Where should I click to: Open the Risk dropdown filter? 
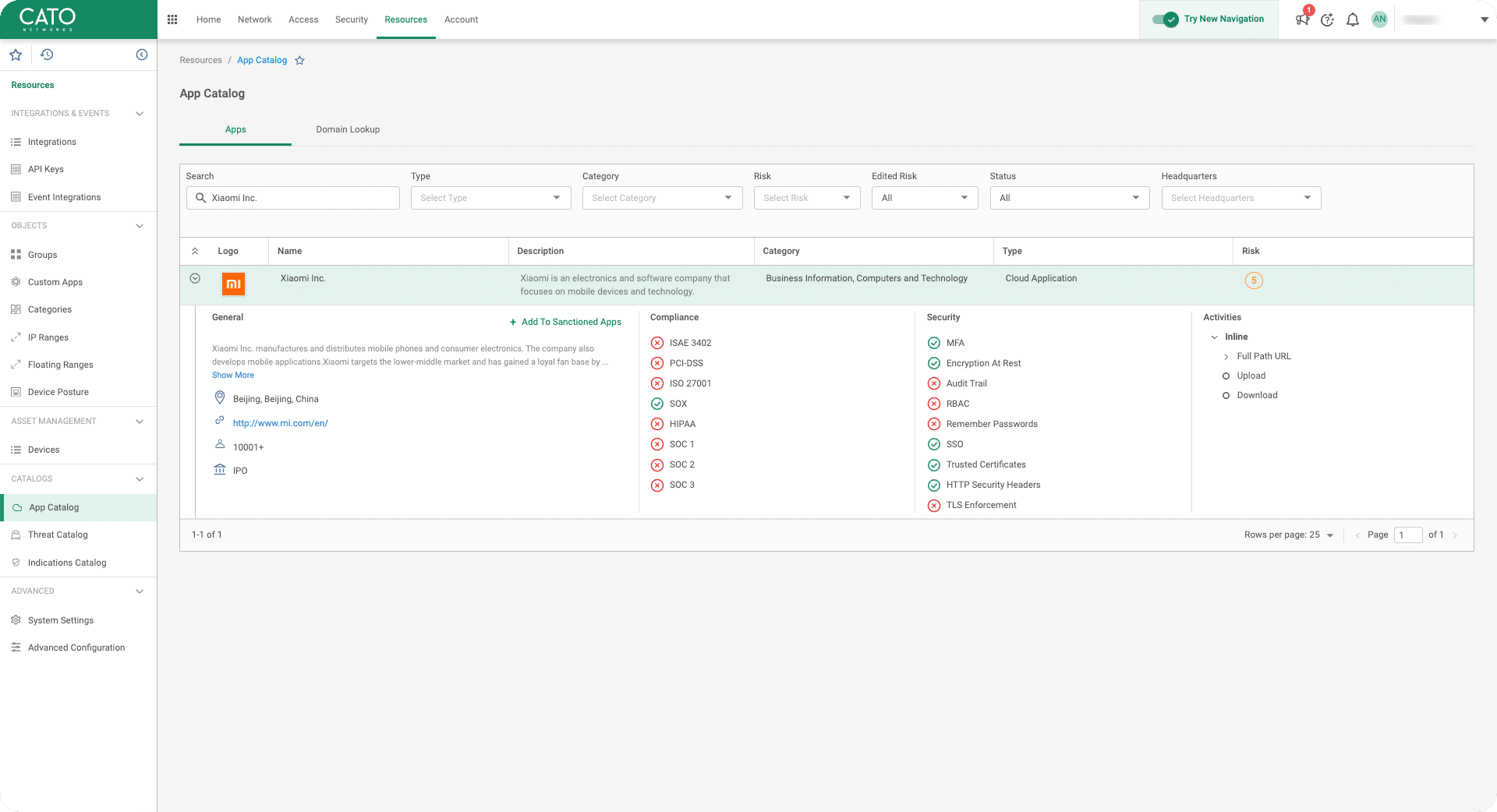click(807, 198)
